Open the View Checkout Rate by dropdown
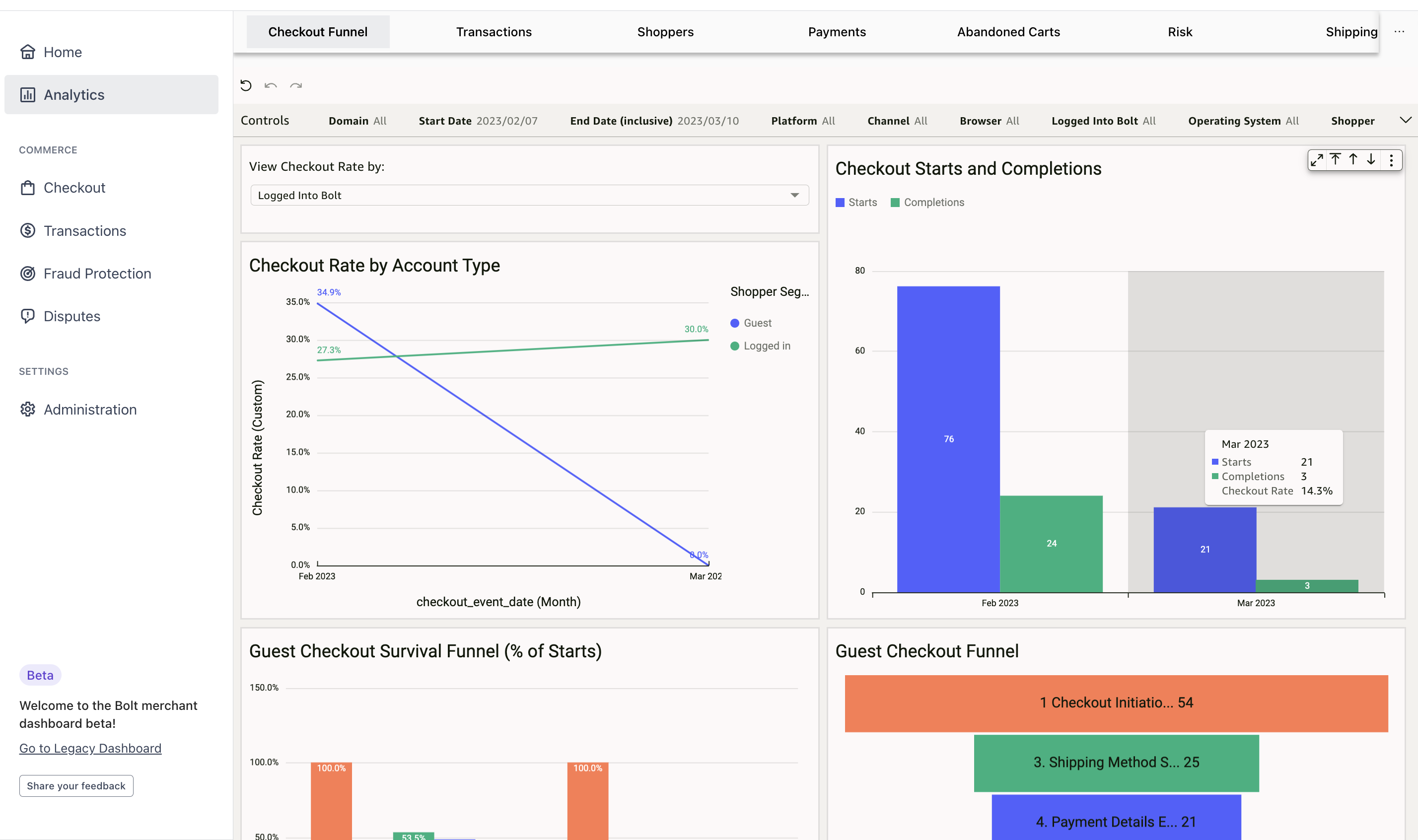 [530, 195]
